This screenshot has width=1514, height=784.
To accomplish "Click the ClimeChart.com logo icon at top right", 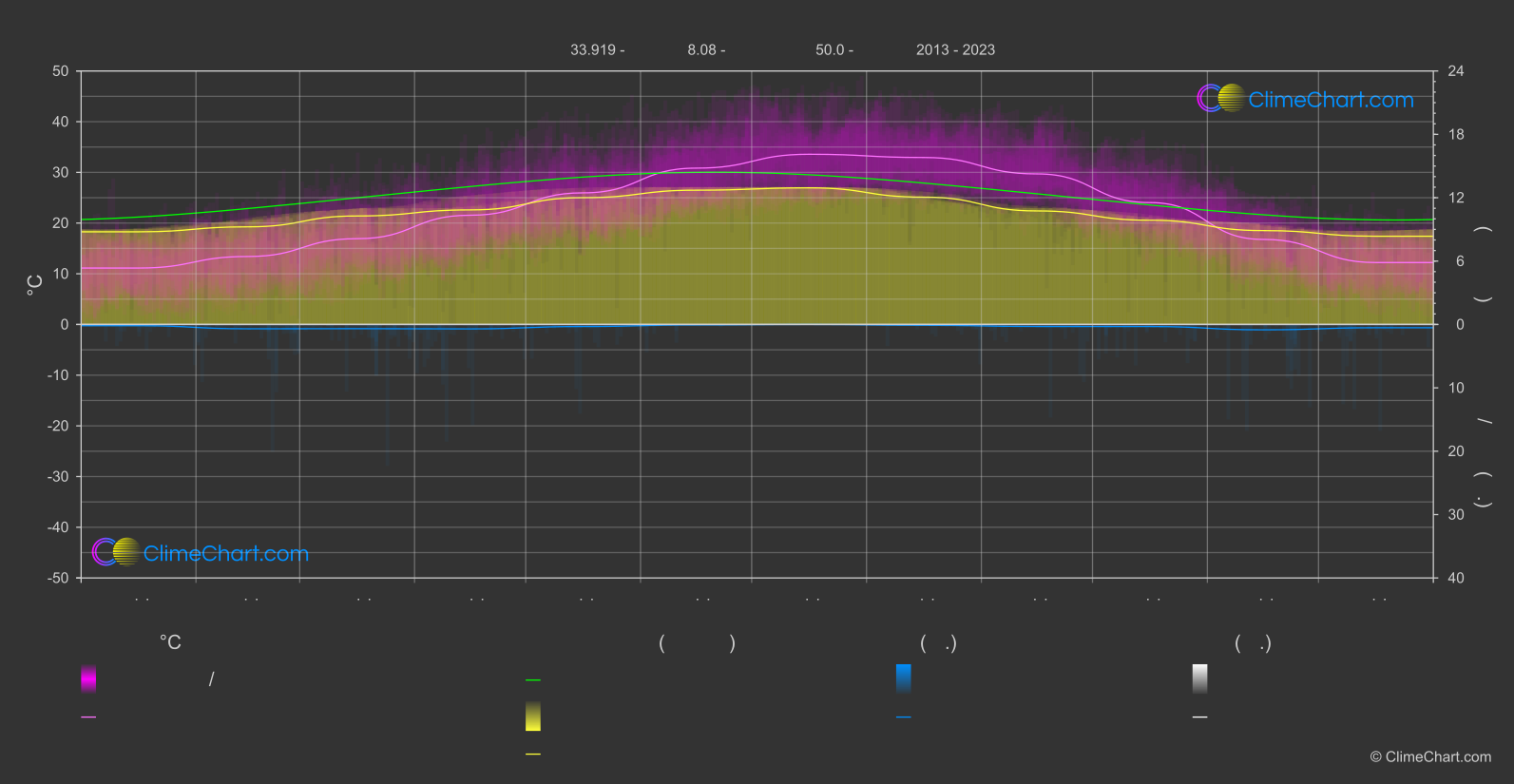I will (x=1220, y=98).
